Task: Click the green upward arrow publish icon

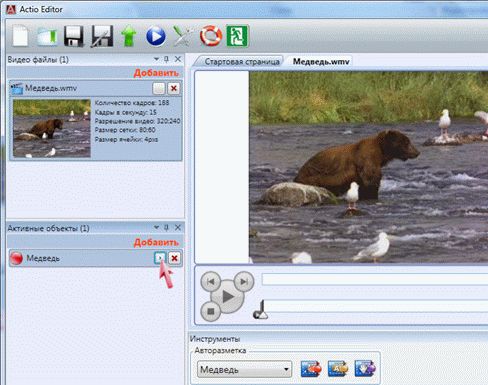Action: 129,36
